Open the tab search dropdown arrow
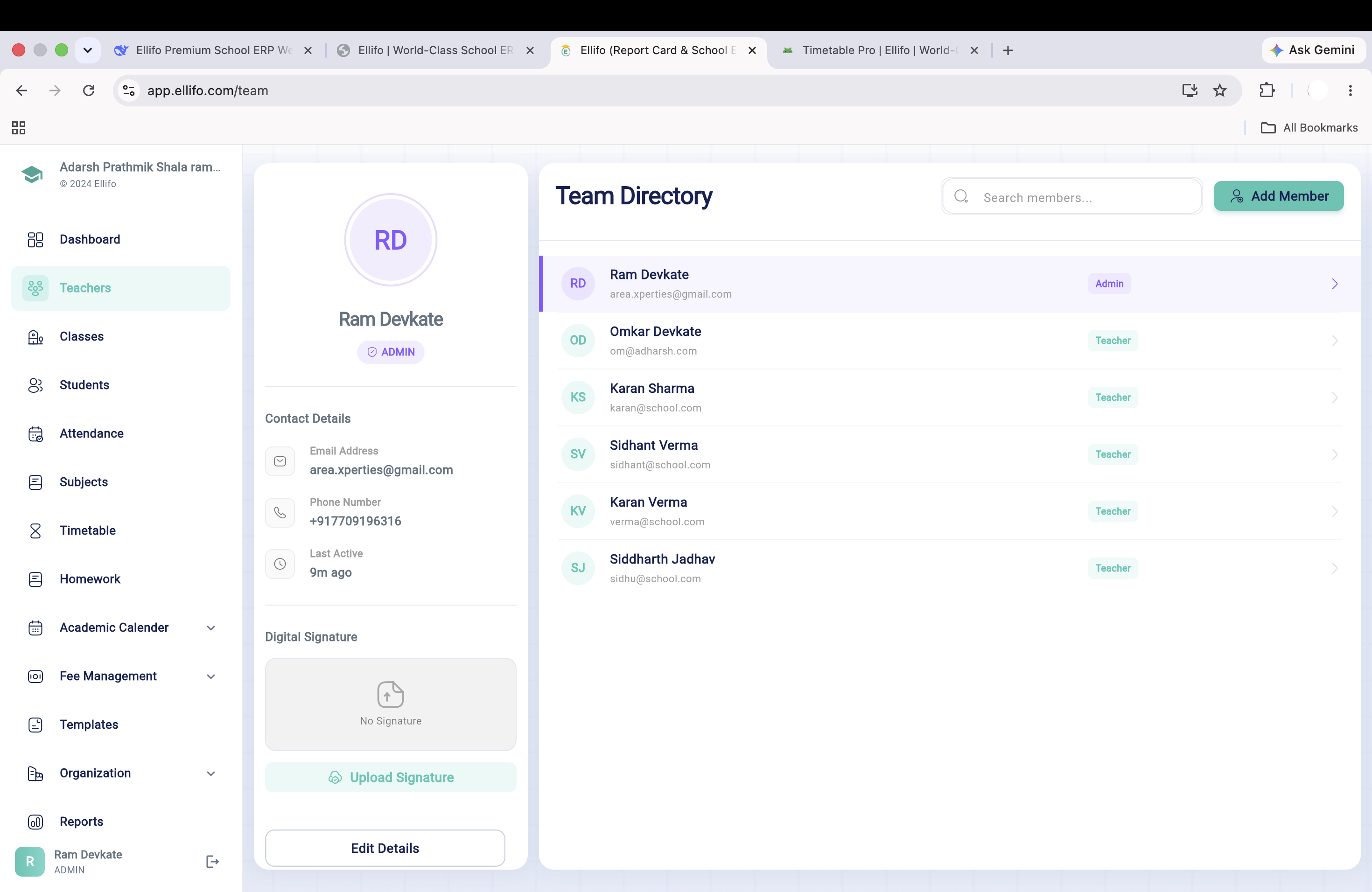This screenshot has height=892, width=1372. (x=88, y=50)
